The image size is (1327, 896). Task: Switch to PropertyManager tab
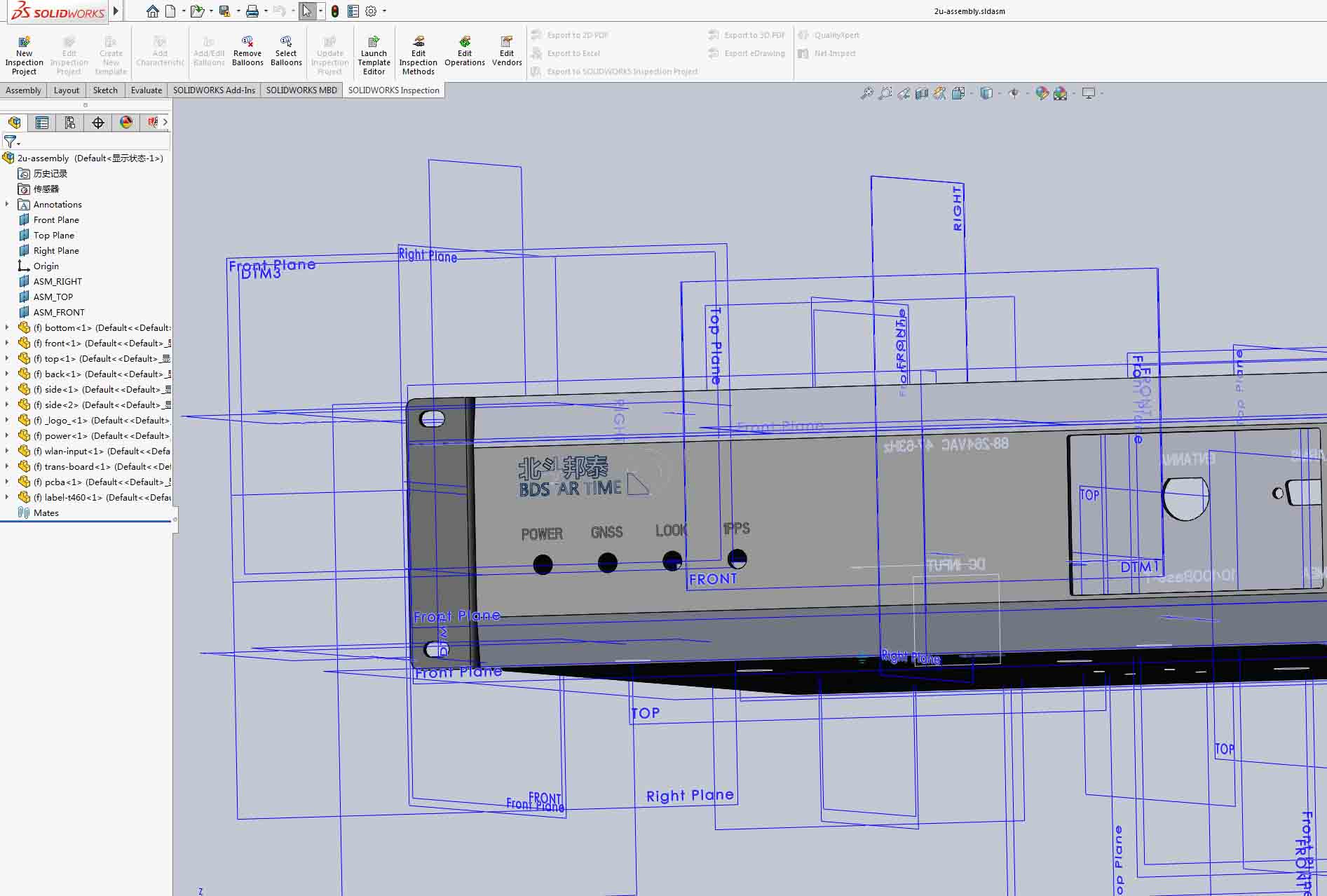click(42, 123)
